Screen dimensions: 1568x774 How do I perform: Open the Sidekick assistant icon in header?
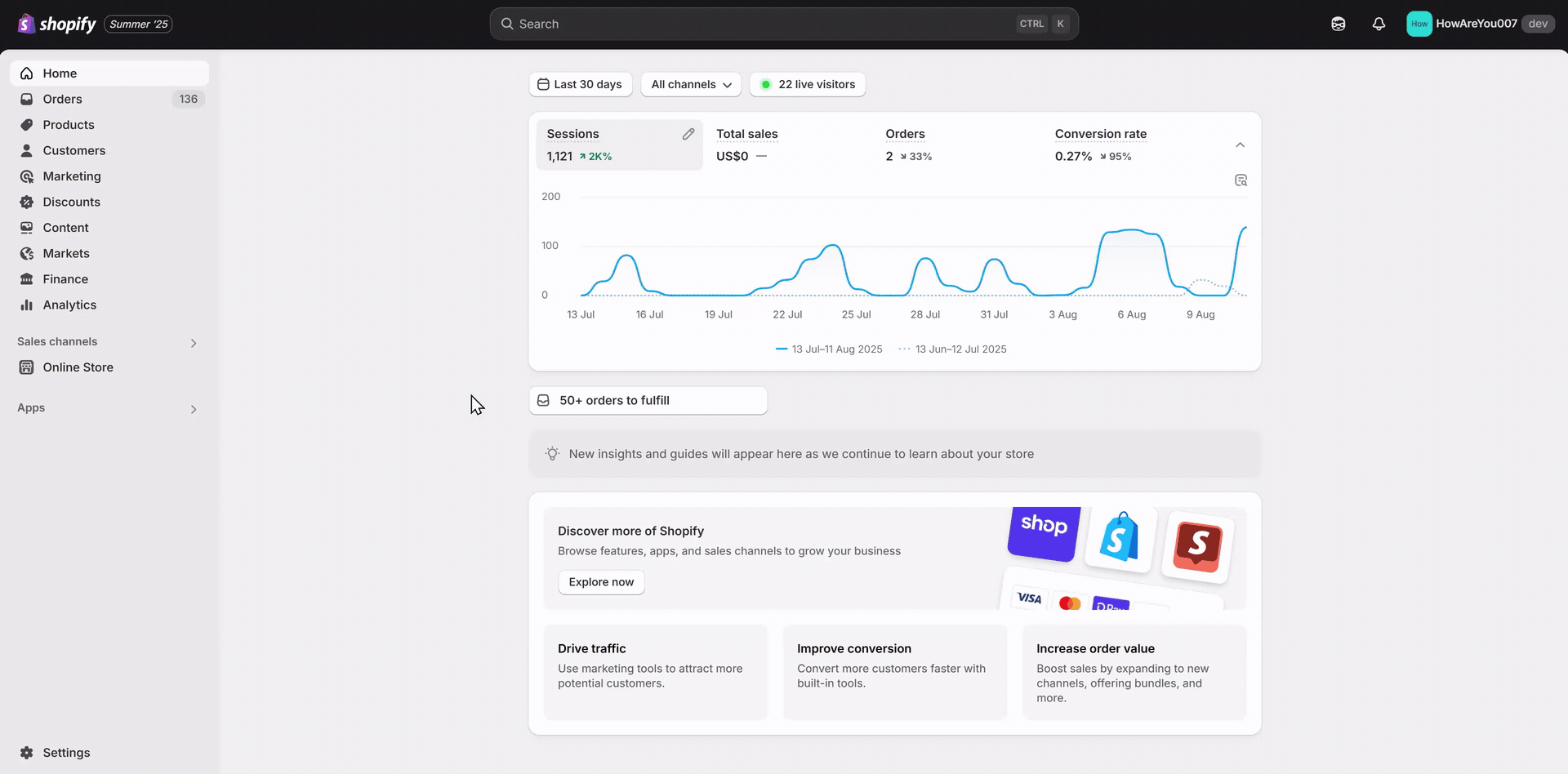[x=1338, y=24]
